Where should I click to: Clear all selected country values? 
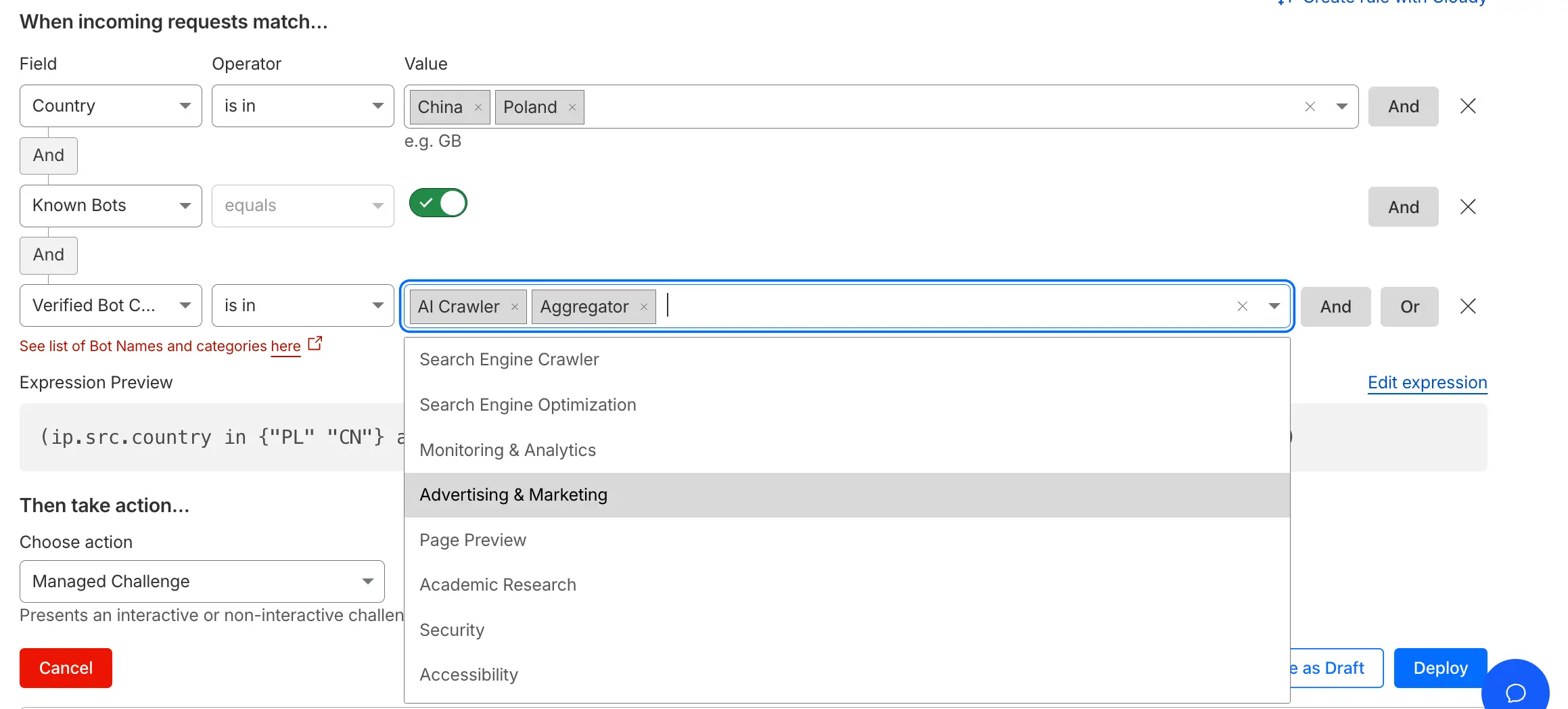tap(1310, 107)
